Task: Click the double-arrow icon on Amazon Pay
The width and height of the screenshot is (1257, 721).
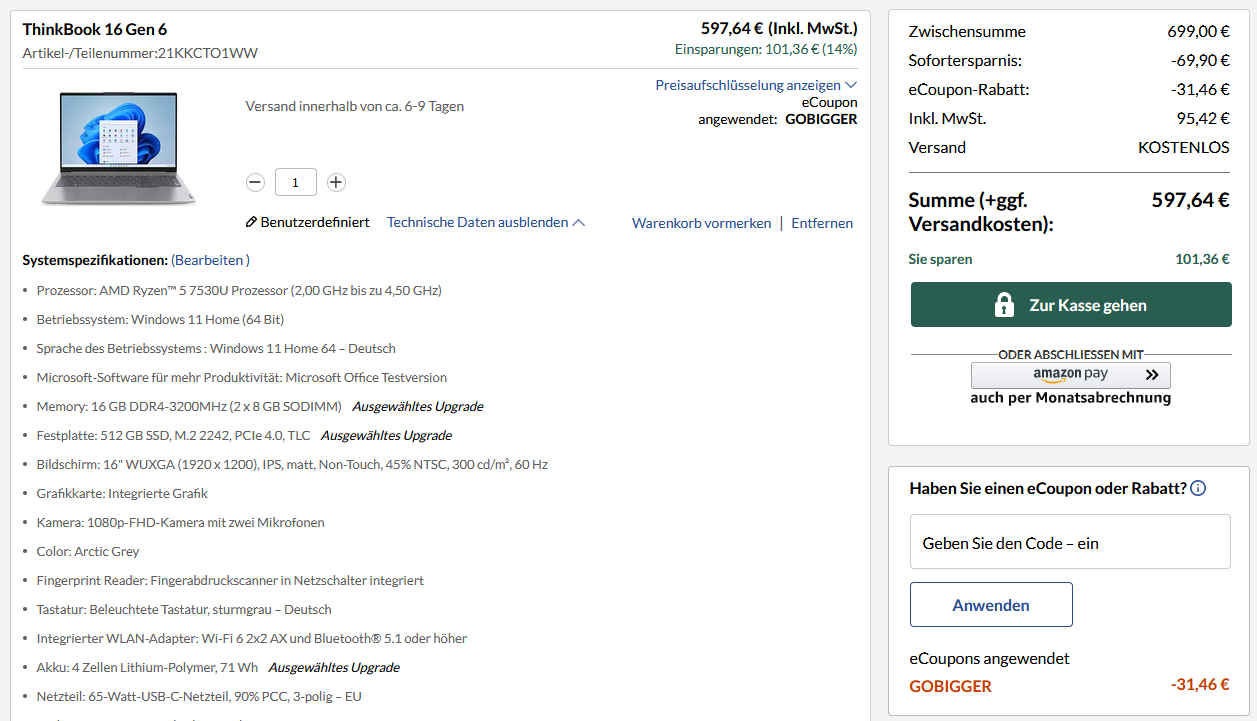Action: pos(1151,376)
